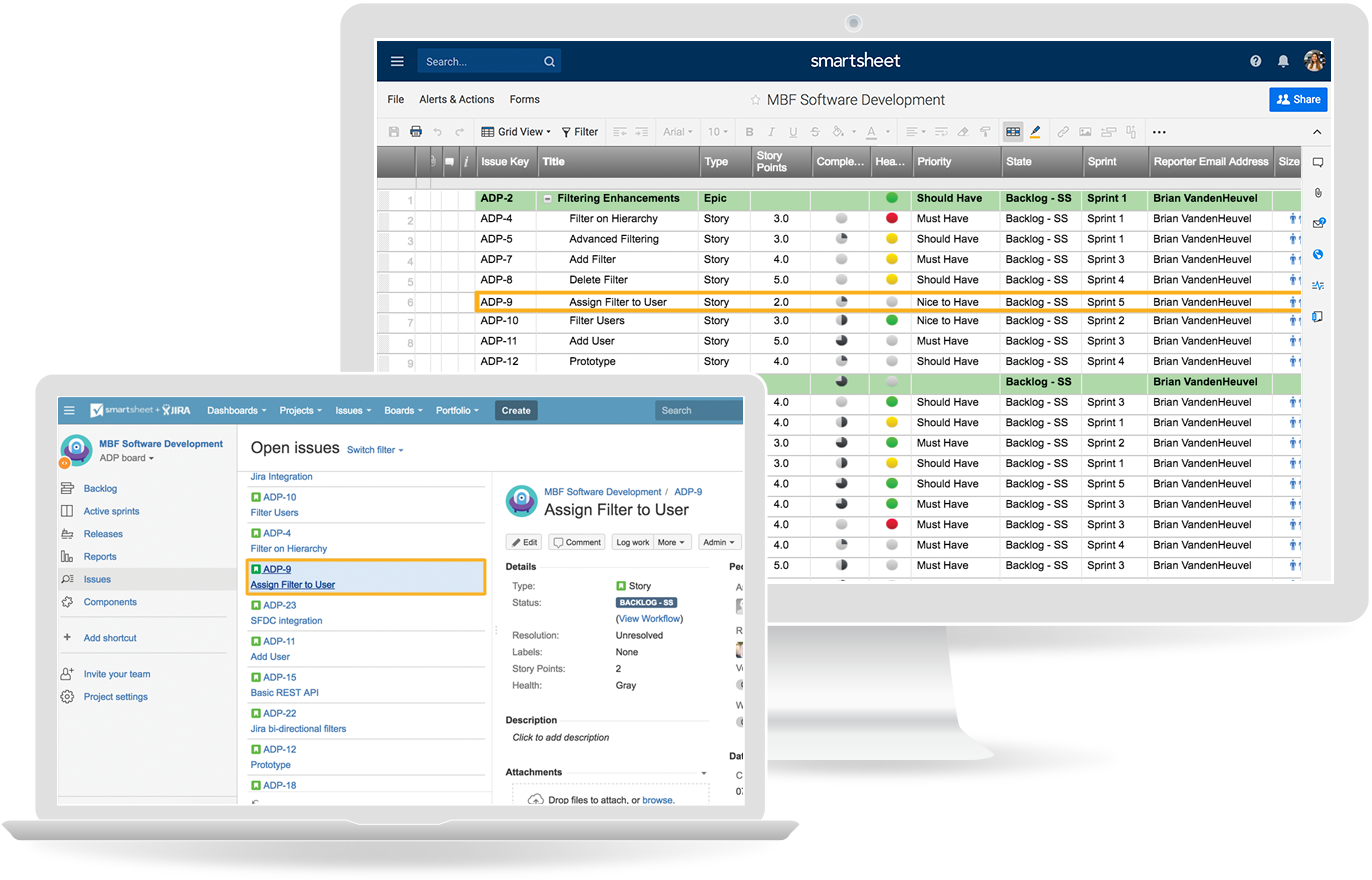Open globe publish icon on right rail
This screenshot has height=880, width=1372.
(x=1318, y=254)
